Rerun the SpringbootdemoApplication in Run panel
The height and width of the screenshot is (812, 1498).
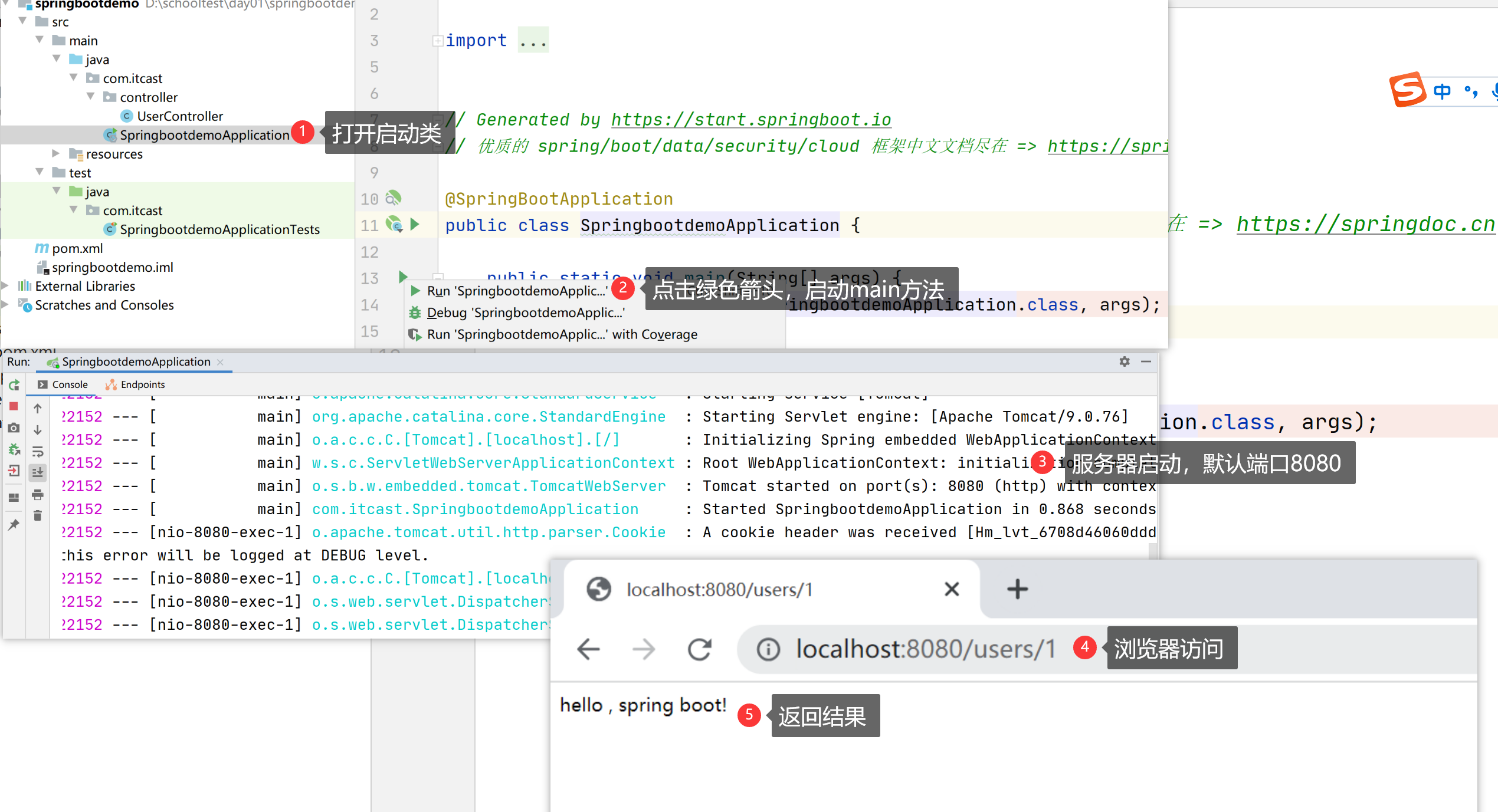(x=14, y=385)
